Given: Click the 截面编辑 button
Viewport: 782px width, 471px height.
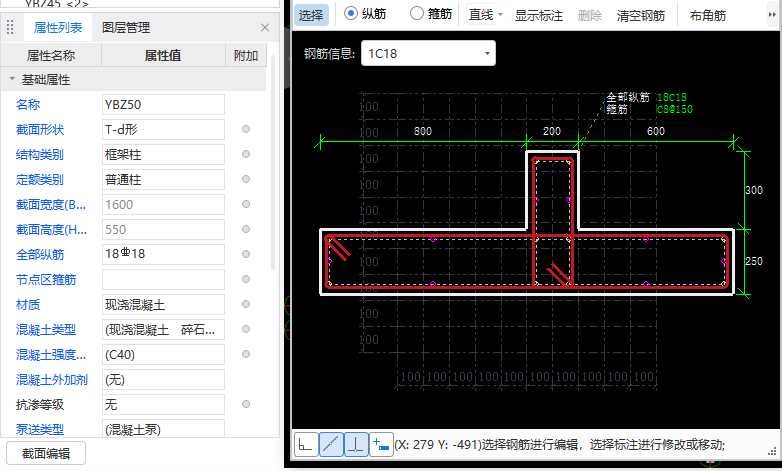Looking at the screenshot, I should click(46, 453).
